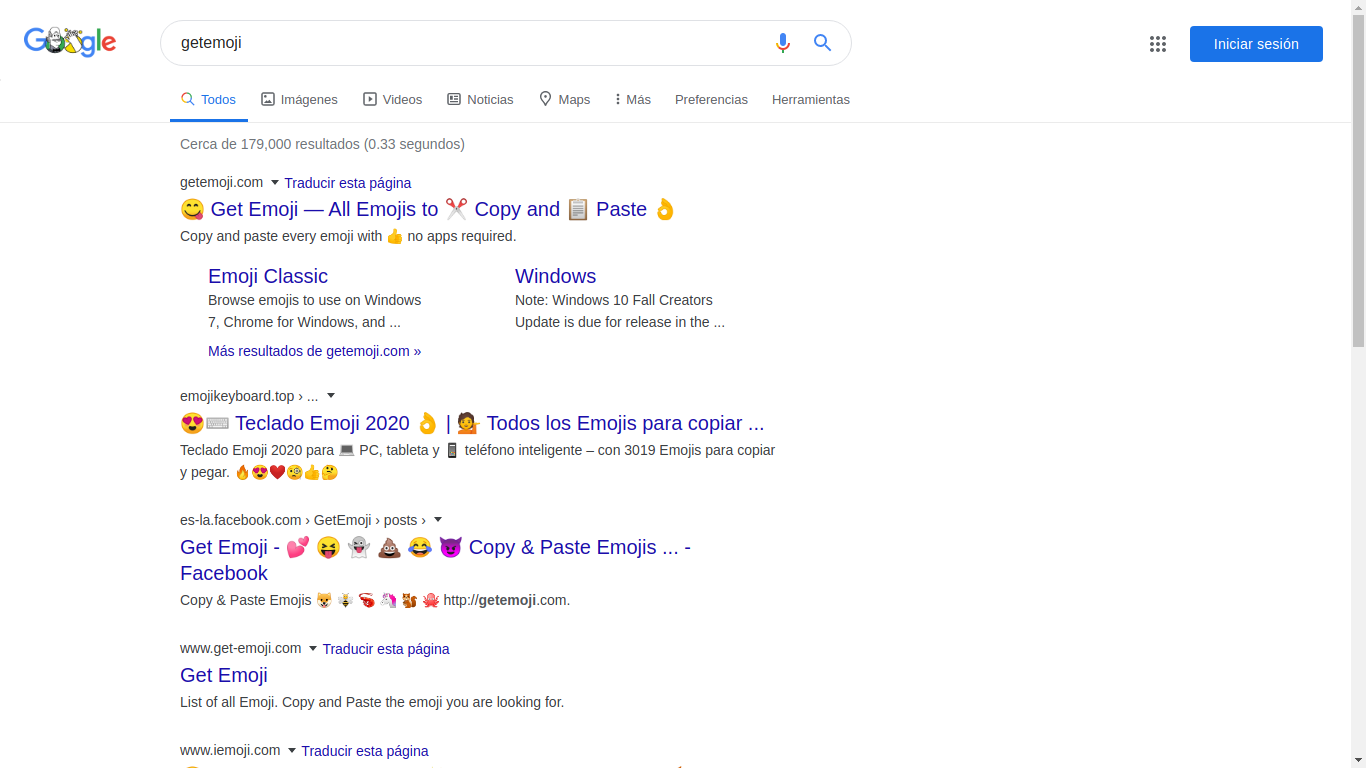Open the Get Emoji — All Emojis result
The image size is (1366, 768).
click(x=428, y=209)
